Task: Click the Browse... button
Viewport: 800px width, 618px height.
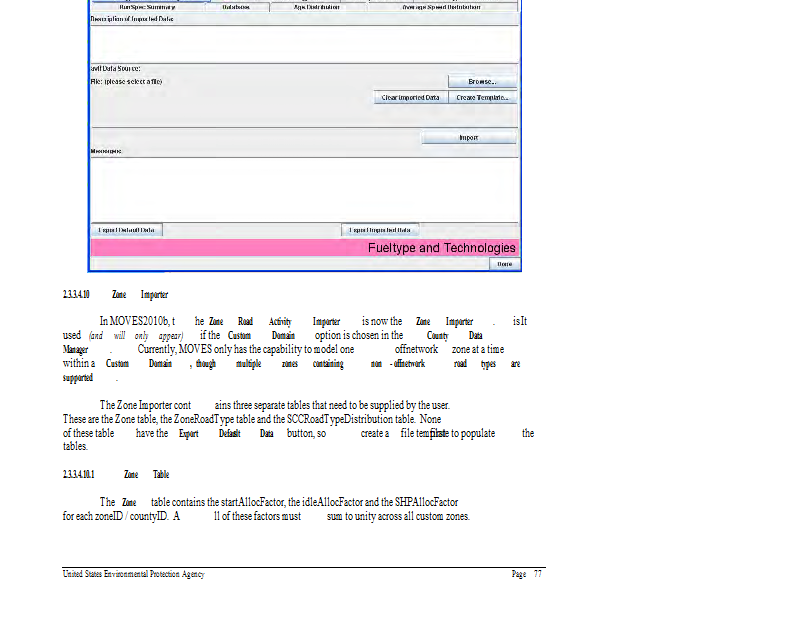Action: pos(482,81)
